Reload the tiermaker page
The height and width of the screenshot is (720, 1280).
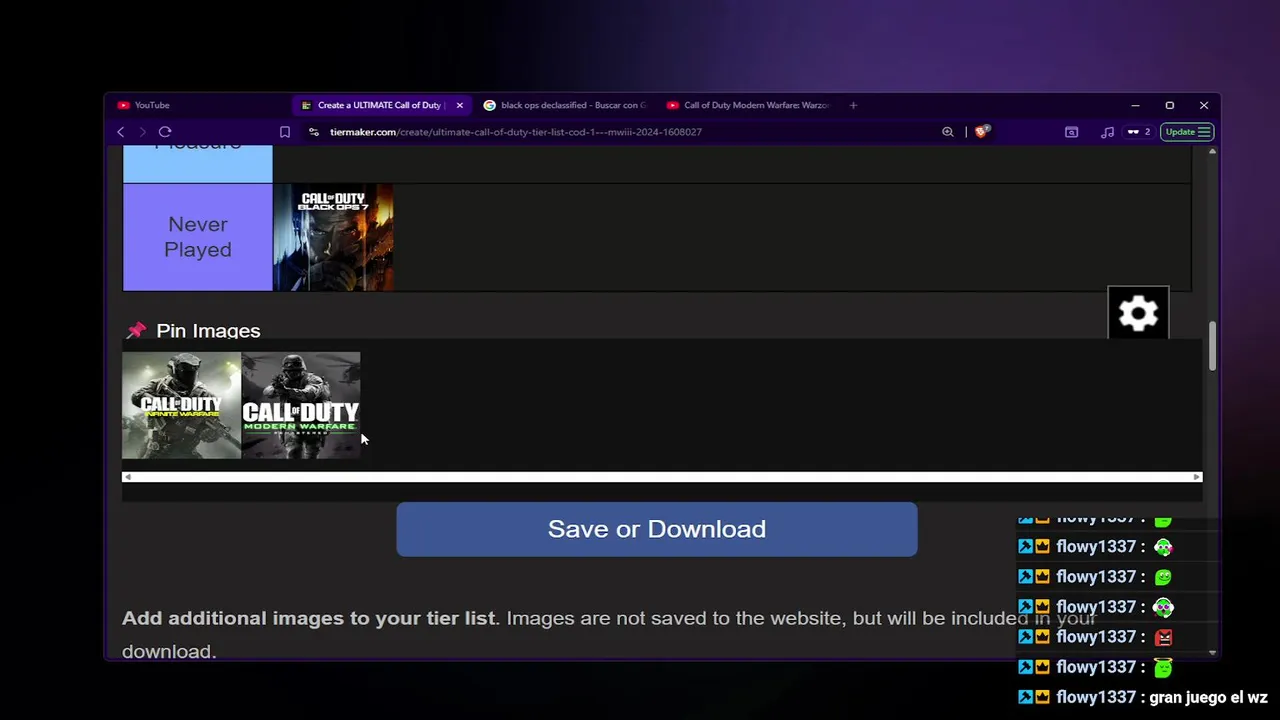tap(165, 132)
